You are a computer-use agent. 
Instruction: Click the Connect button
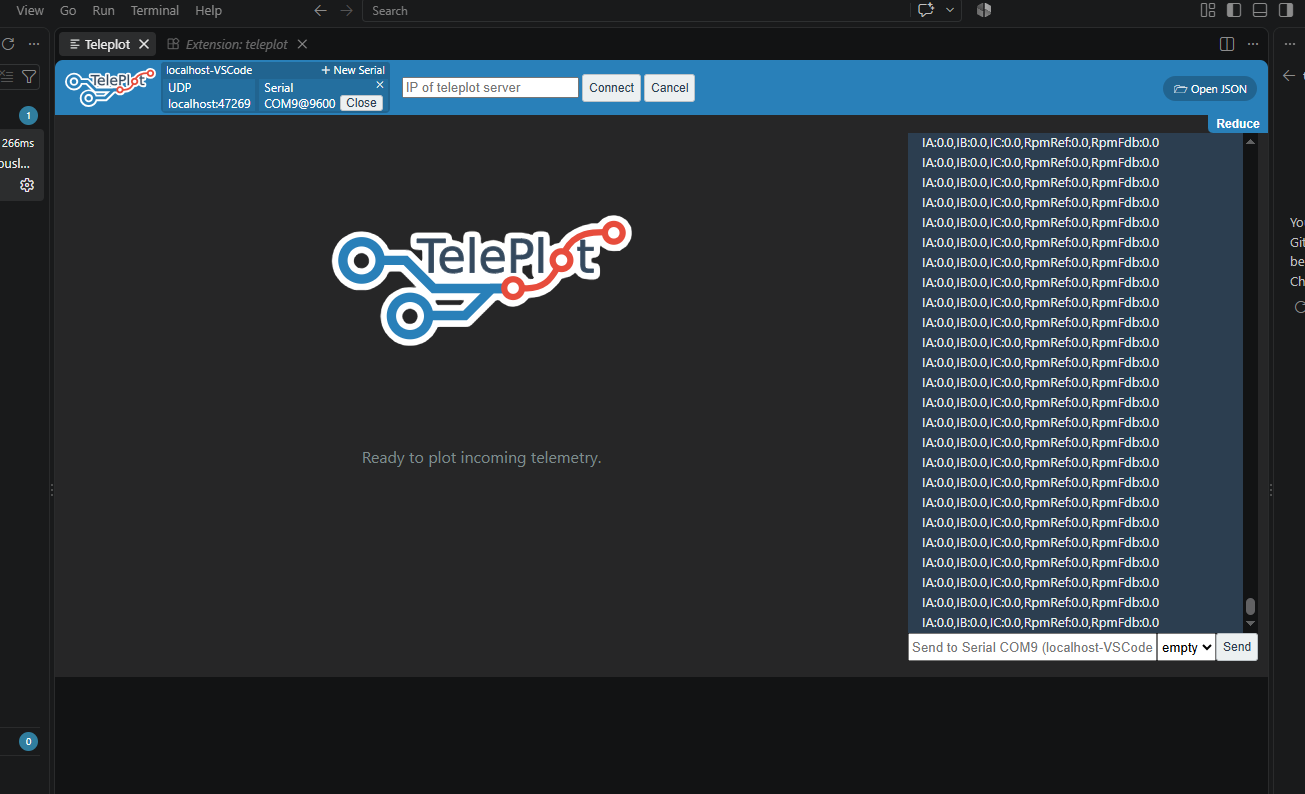tap(611, 88)
